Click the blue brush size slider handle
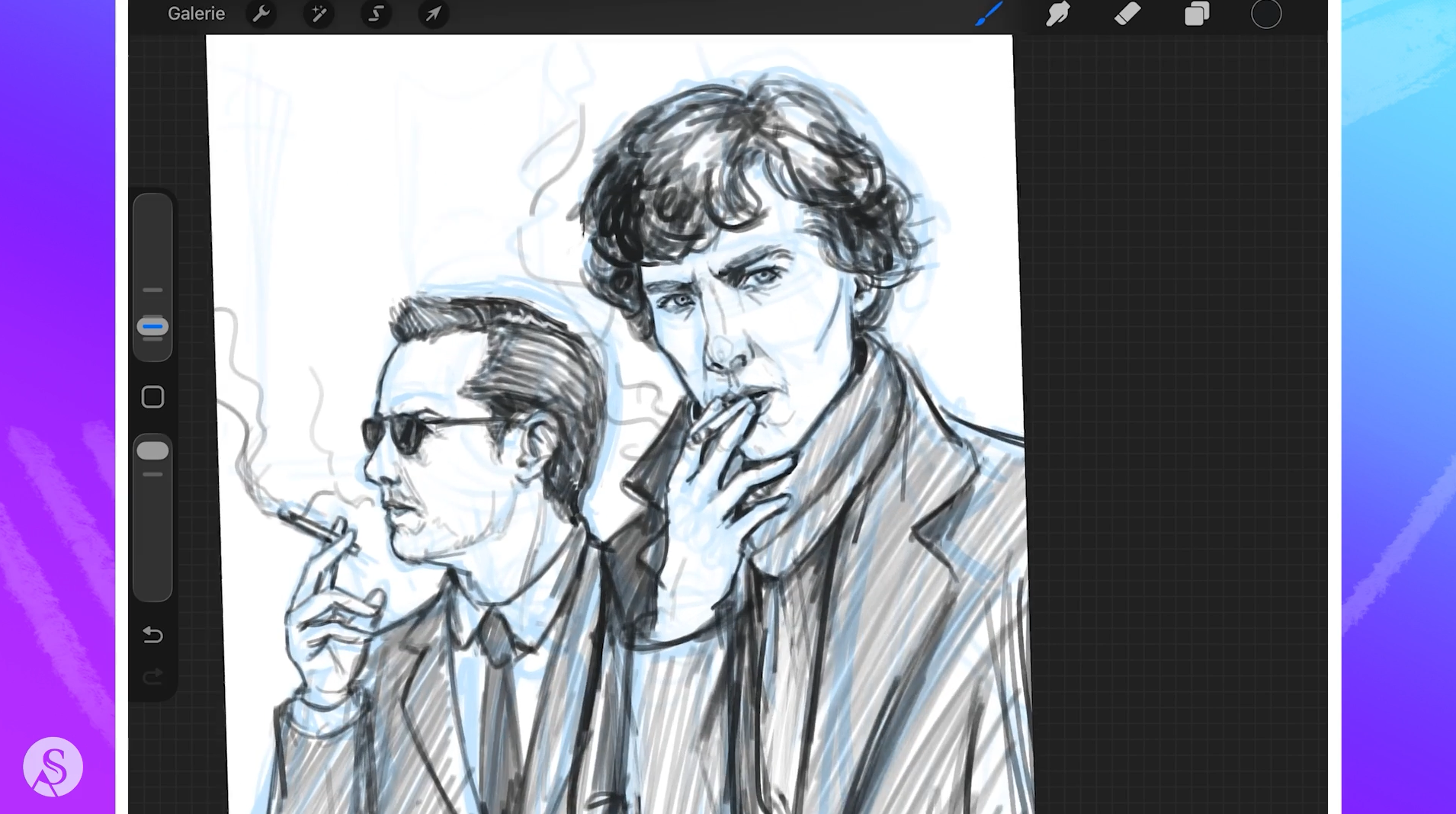The width and height of the screenshot is (1456, 814). [152, 327]
